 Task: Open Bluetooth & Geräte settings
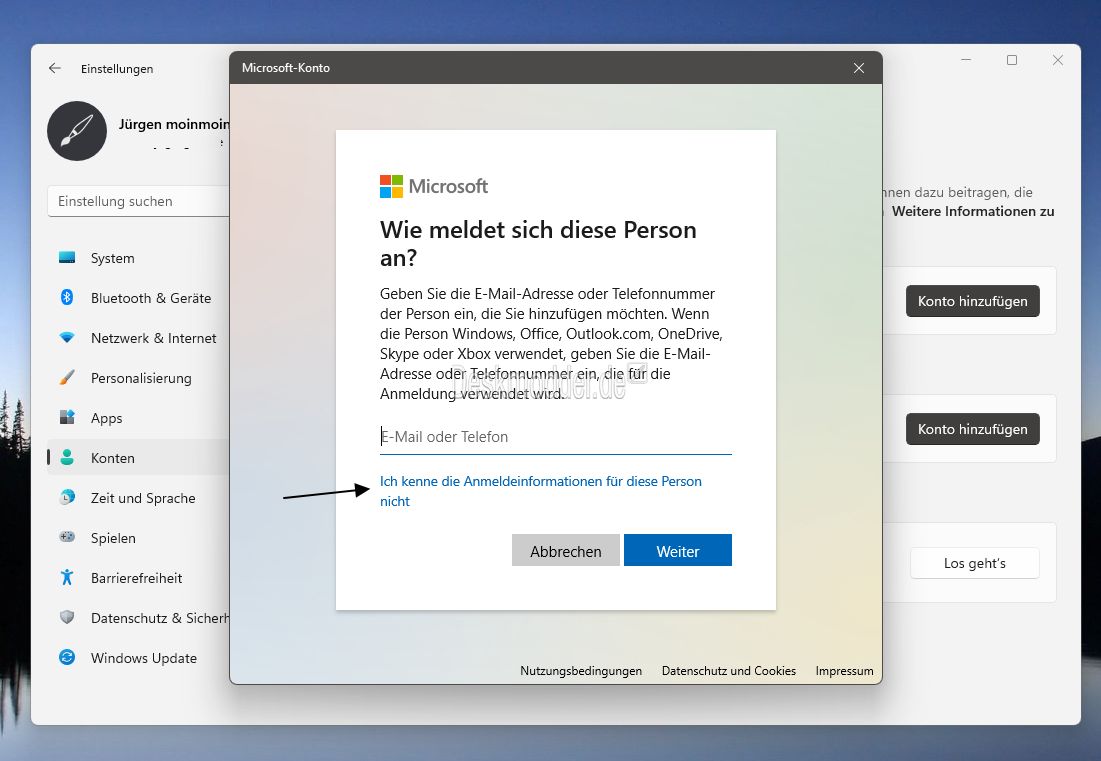138,298
